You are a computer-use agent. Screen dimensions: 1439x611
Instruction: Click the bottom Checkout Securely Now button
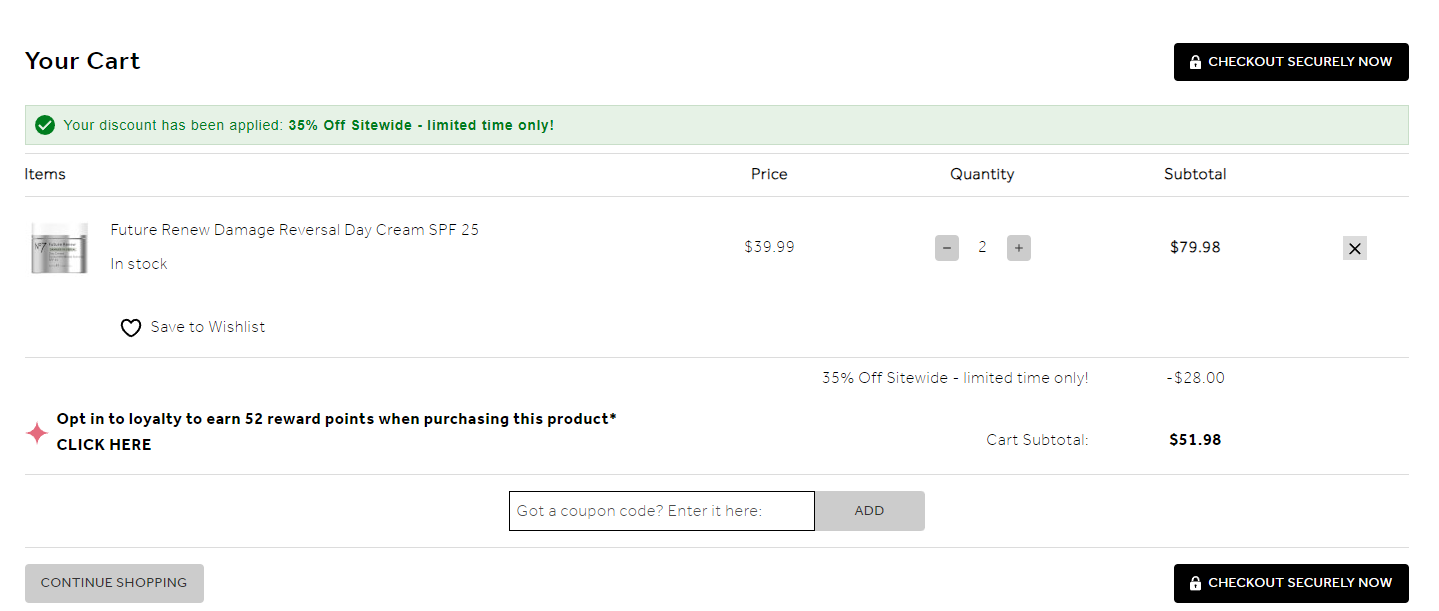pyautogui.click(x=1291, y=583)
